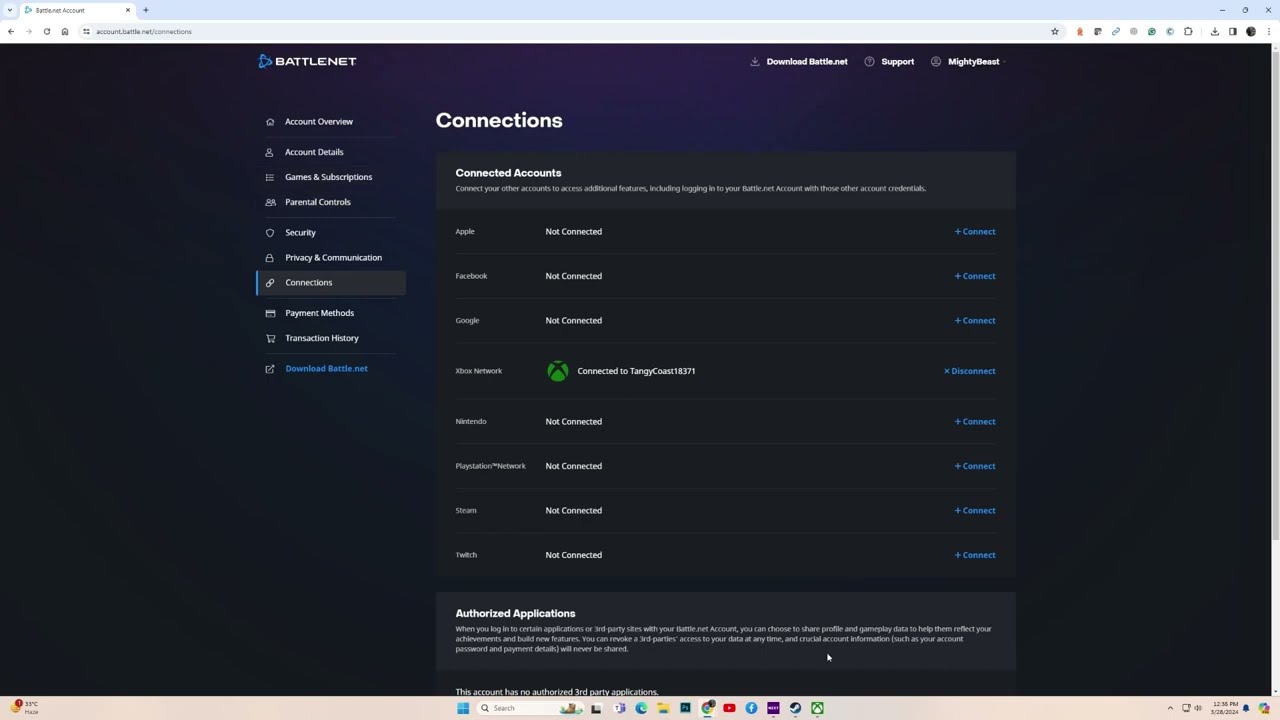Open YouTube from the taskbar
This screenshot has width=1280, height=720.
729,708
